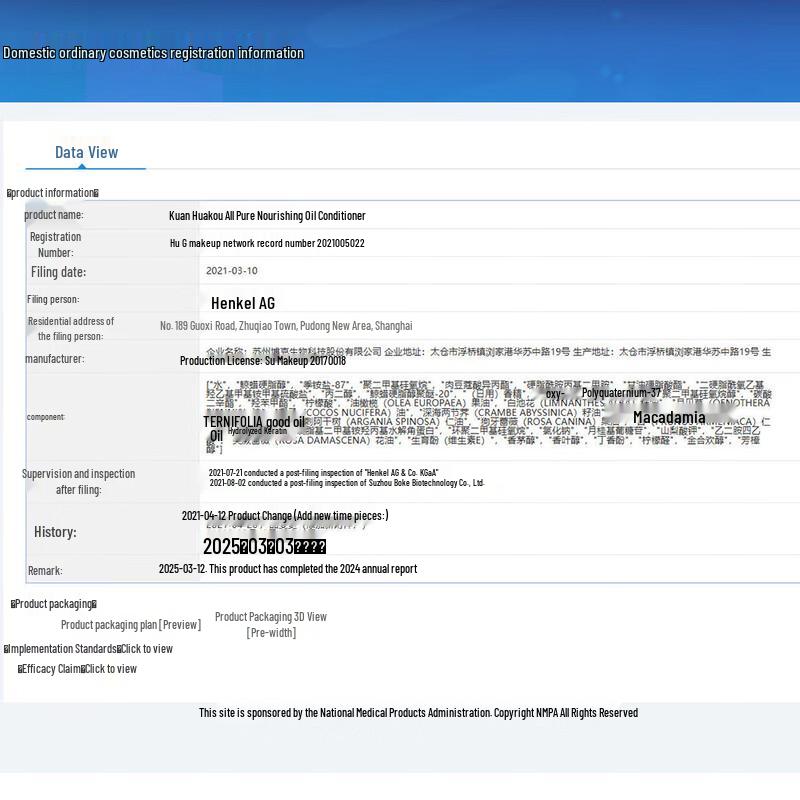Click the 2021-04-12 Product Change history entry
The image size is (800, 800).
(x=285, y=516)
